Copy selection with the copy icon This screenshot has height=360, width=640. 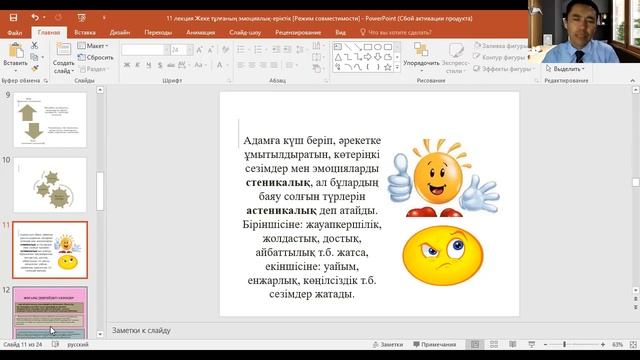point(34,57)
